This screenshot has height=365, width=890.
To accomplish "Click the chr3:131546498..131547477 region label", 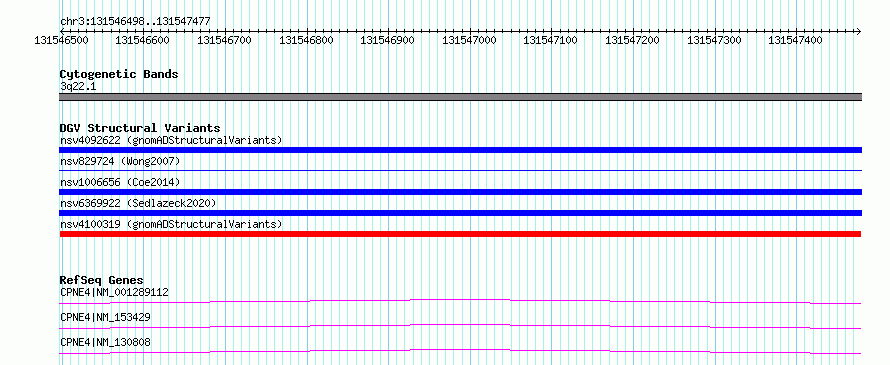I will [x=135, y=21].
